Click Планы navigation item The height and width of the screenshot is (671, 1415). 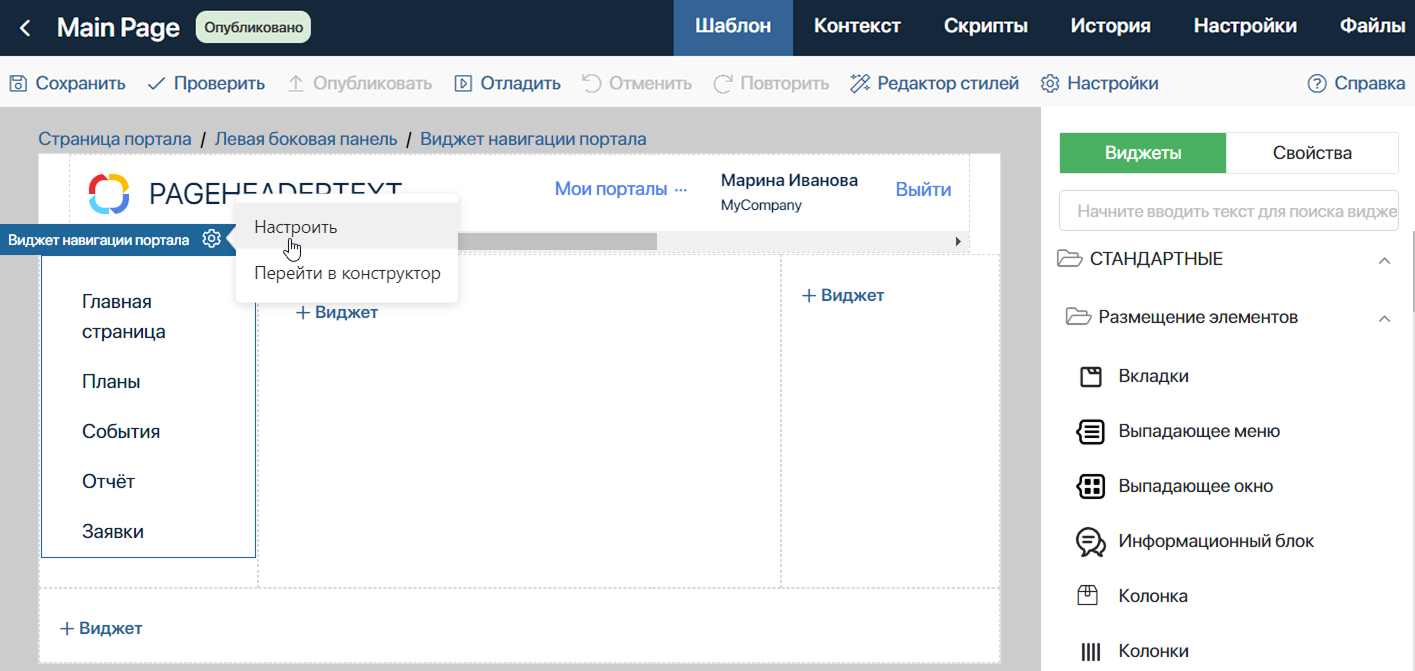(111, 381)
